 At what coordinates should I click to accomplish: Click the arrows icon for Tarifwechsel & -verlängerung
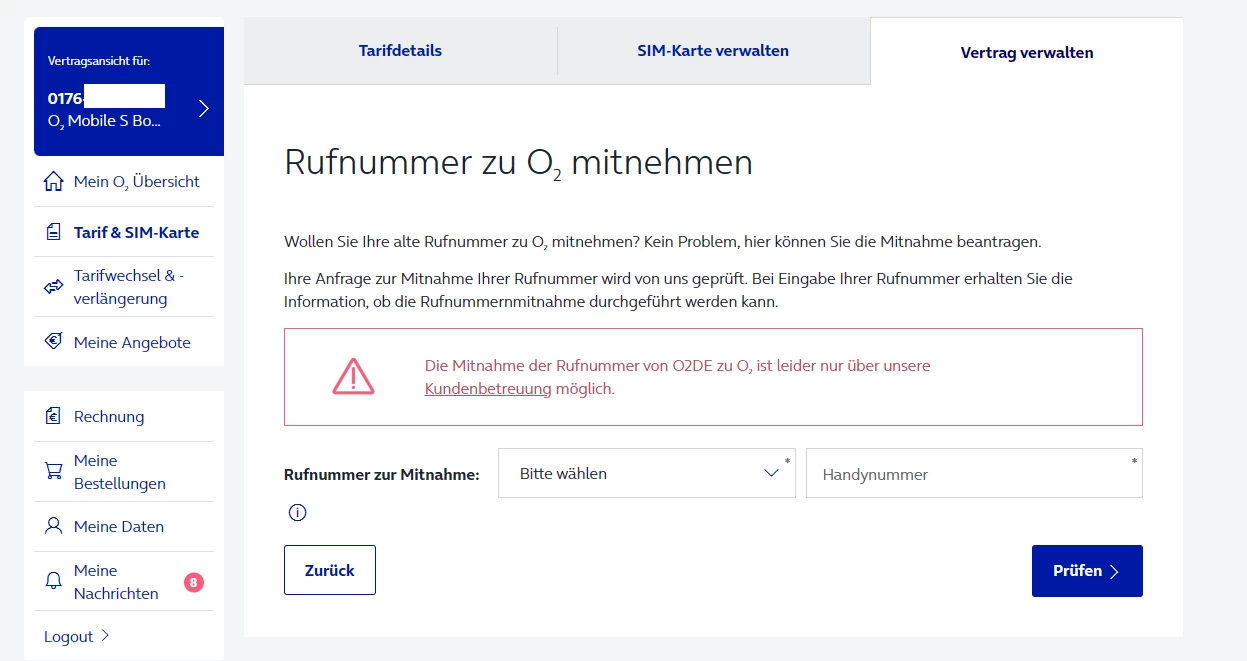54,287
